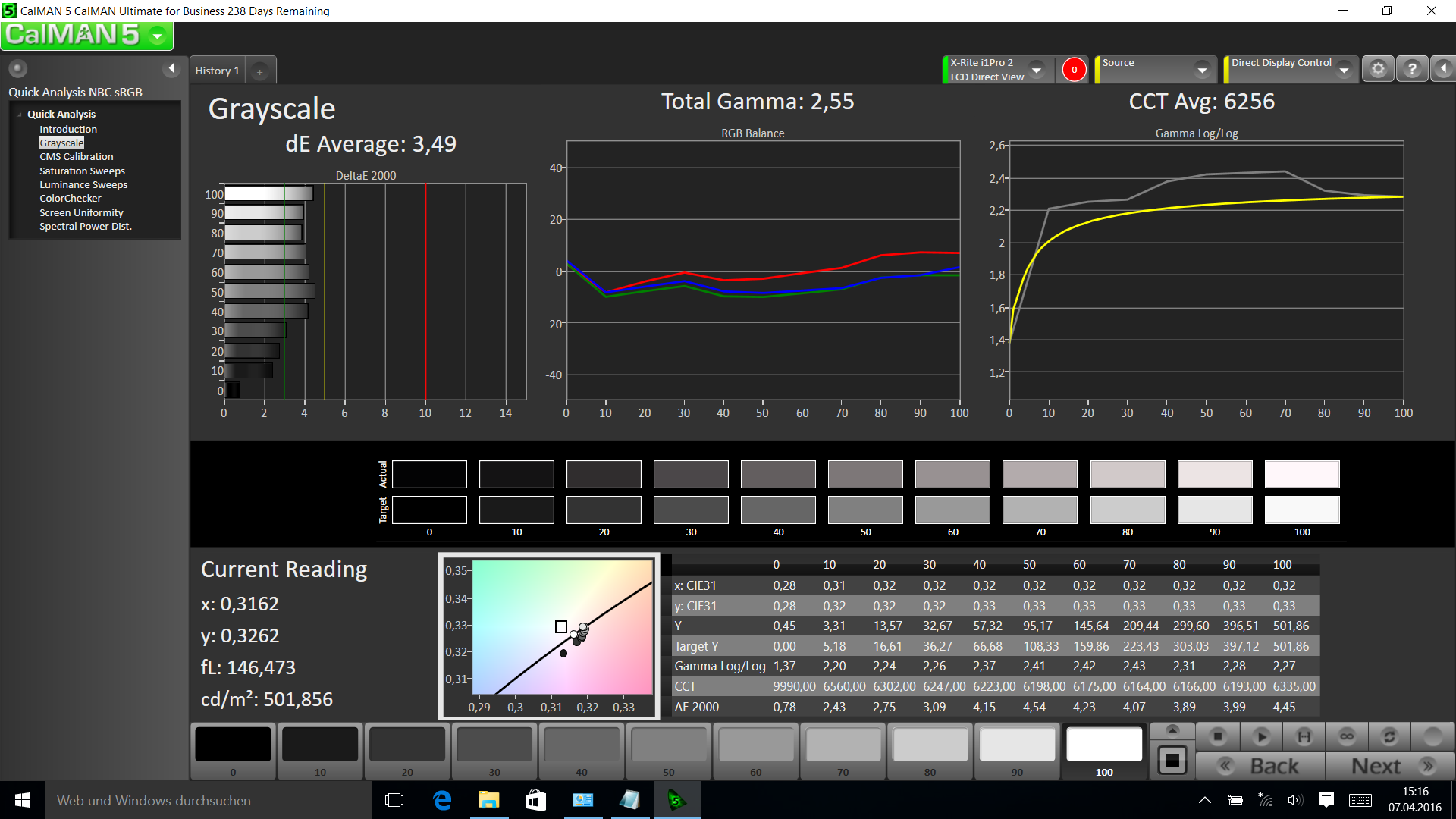1456x819 pixels.
Task: Toggle the pattern window square button
Action: point(1172,760)
